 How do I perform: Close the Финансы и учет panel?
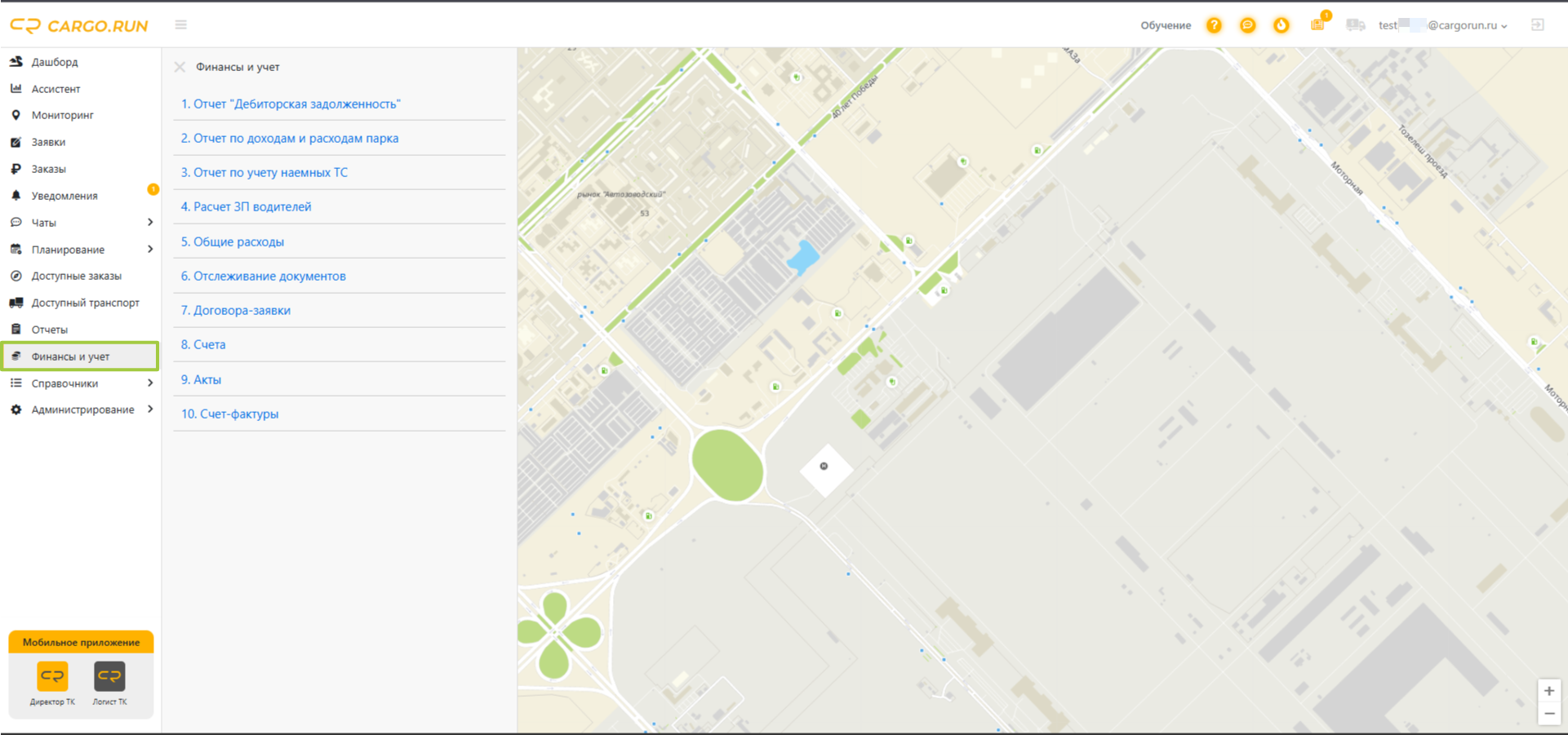click(180, 67)
